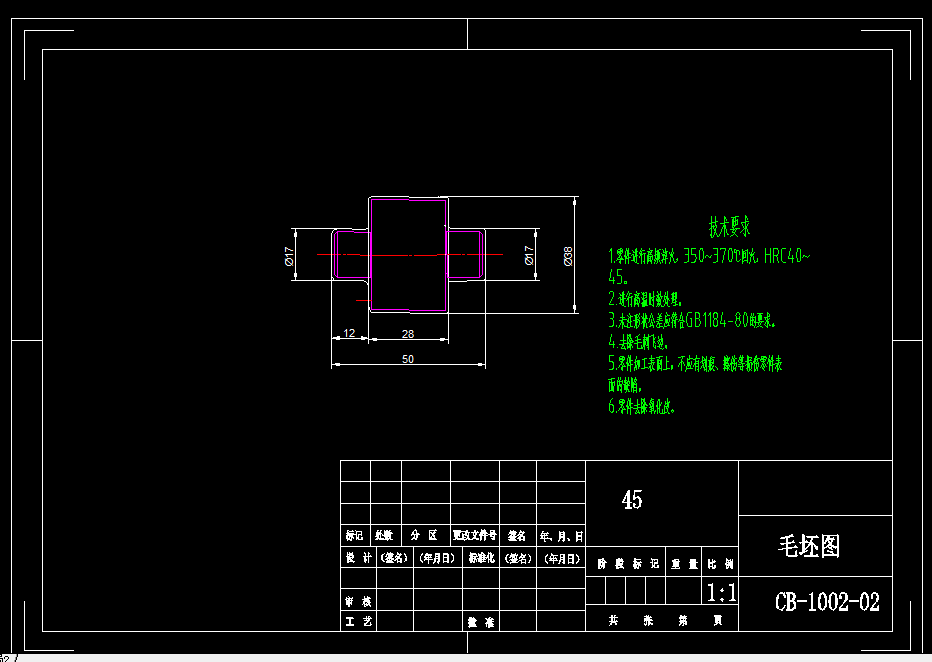
Task: Click technical note line starting with '4.'
Action: click(638, 342)
